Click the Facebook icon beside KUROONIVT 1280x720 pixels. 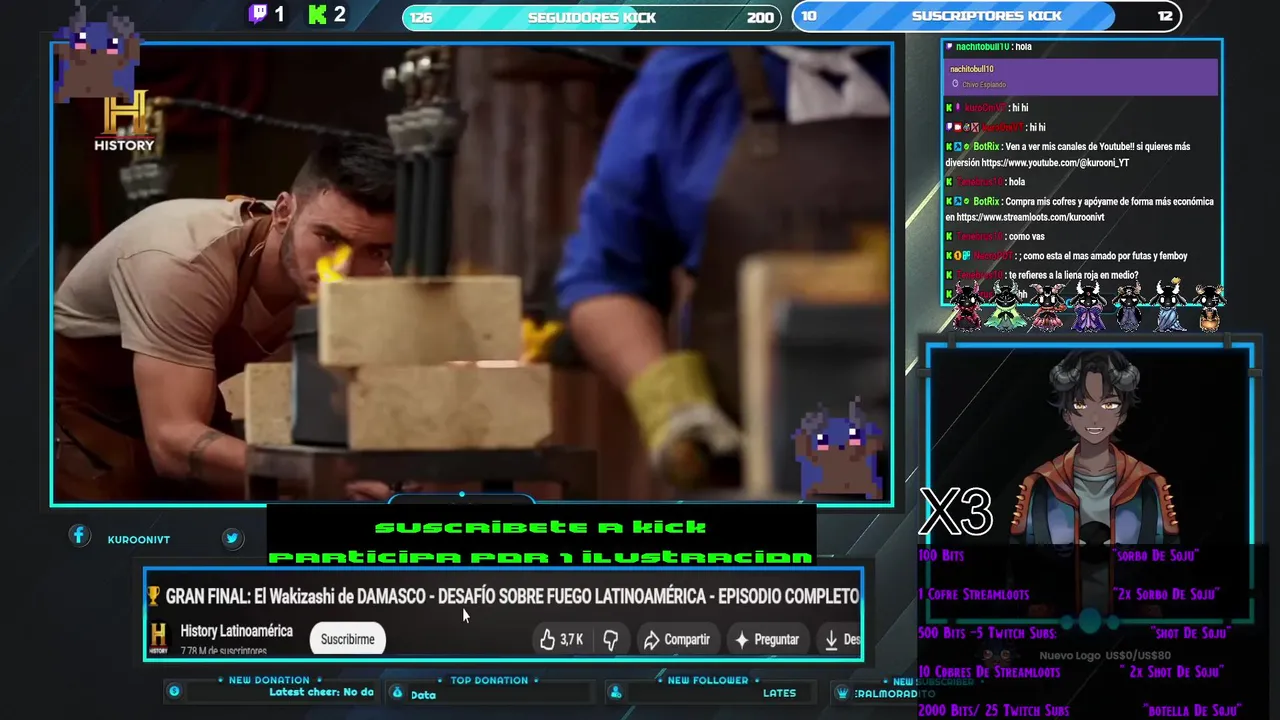click(x=79, y=536)
